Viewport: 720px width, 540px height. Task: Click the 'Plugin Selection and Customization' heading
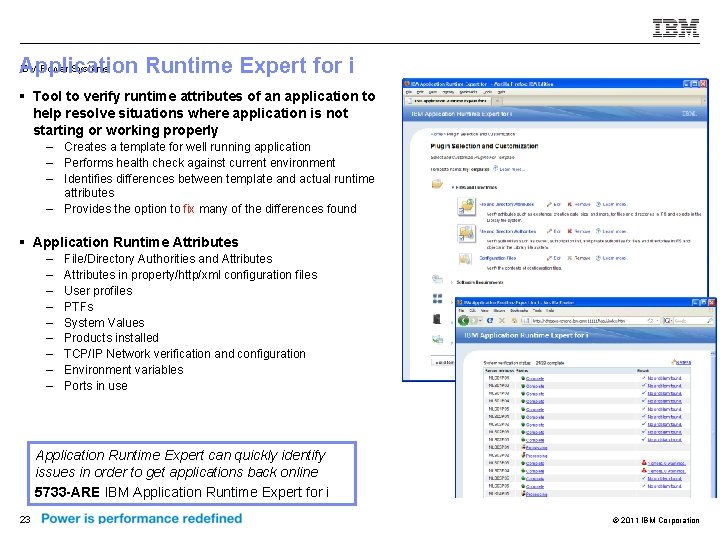click(x=484, y=146)
